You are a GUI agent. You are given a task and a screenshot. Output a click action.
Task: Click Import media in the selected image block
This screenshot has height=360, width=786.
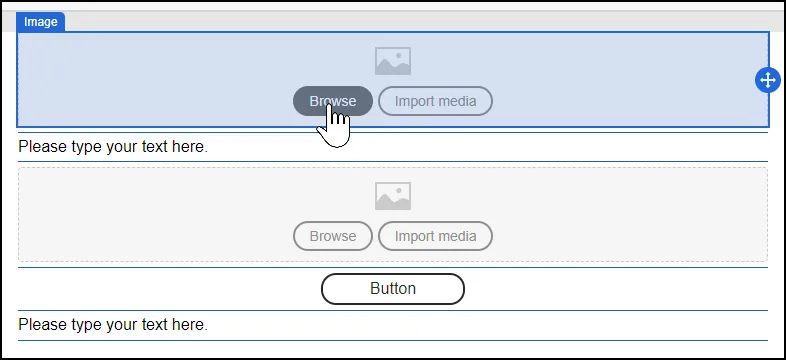[435, 101]
